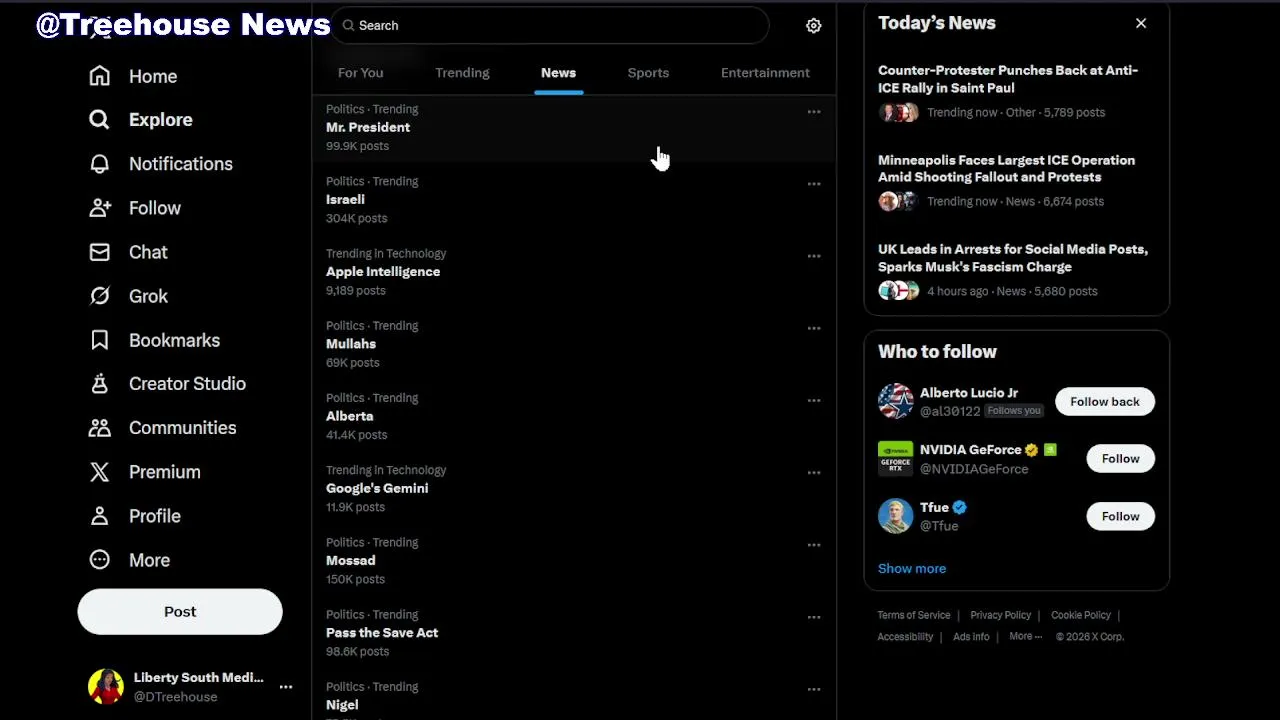Open more options for Pass the Save Act
Screen dimensions: 1280x720
(x=814, y=617)
